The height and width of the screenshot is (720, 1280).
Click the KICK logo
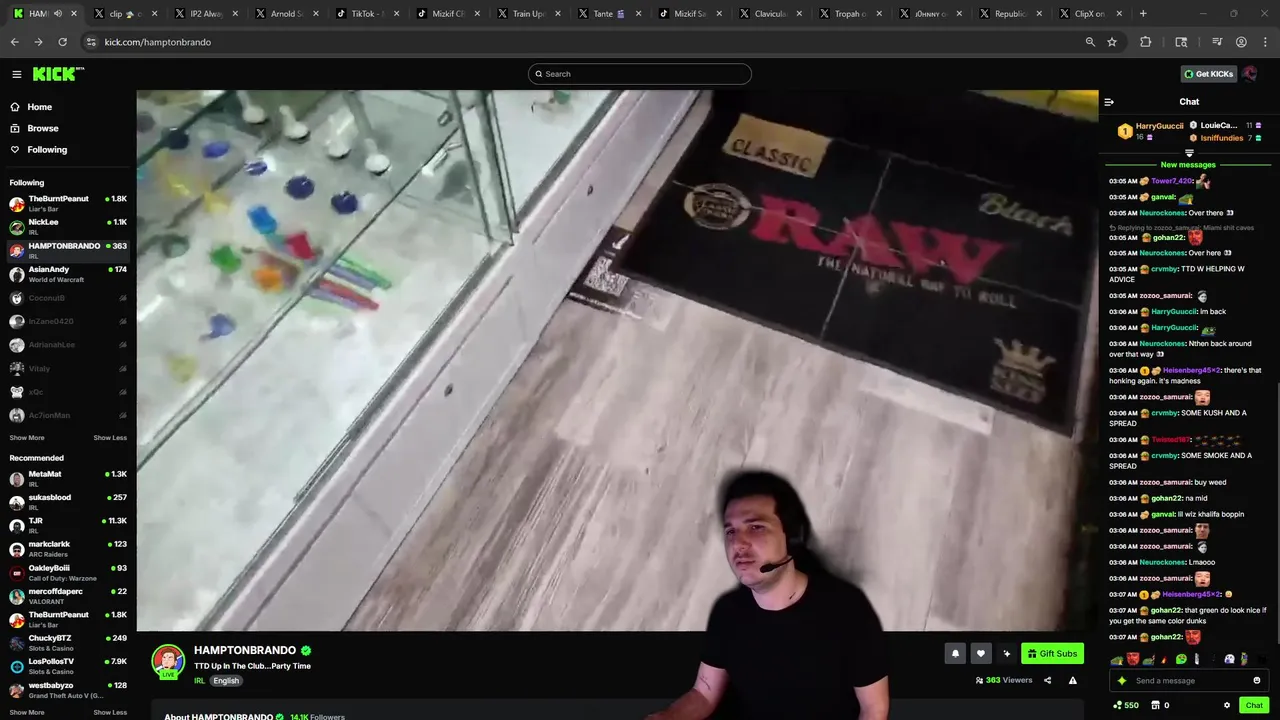pos(58,74)
